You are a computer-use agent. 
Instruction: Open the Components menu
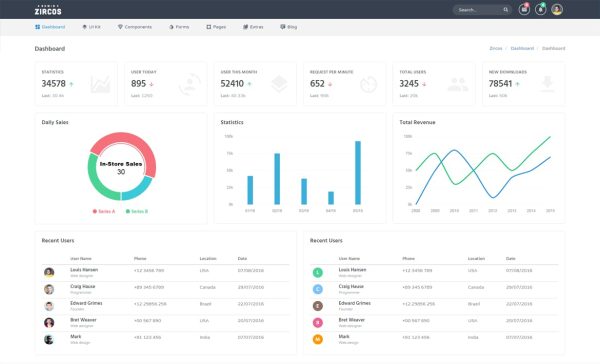135,27
